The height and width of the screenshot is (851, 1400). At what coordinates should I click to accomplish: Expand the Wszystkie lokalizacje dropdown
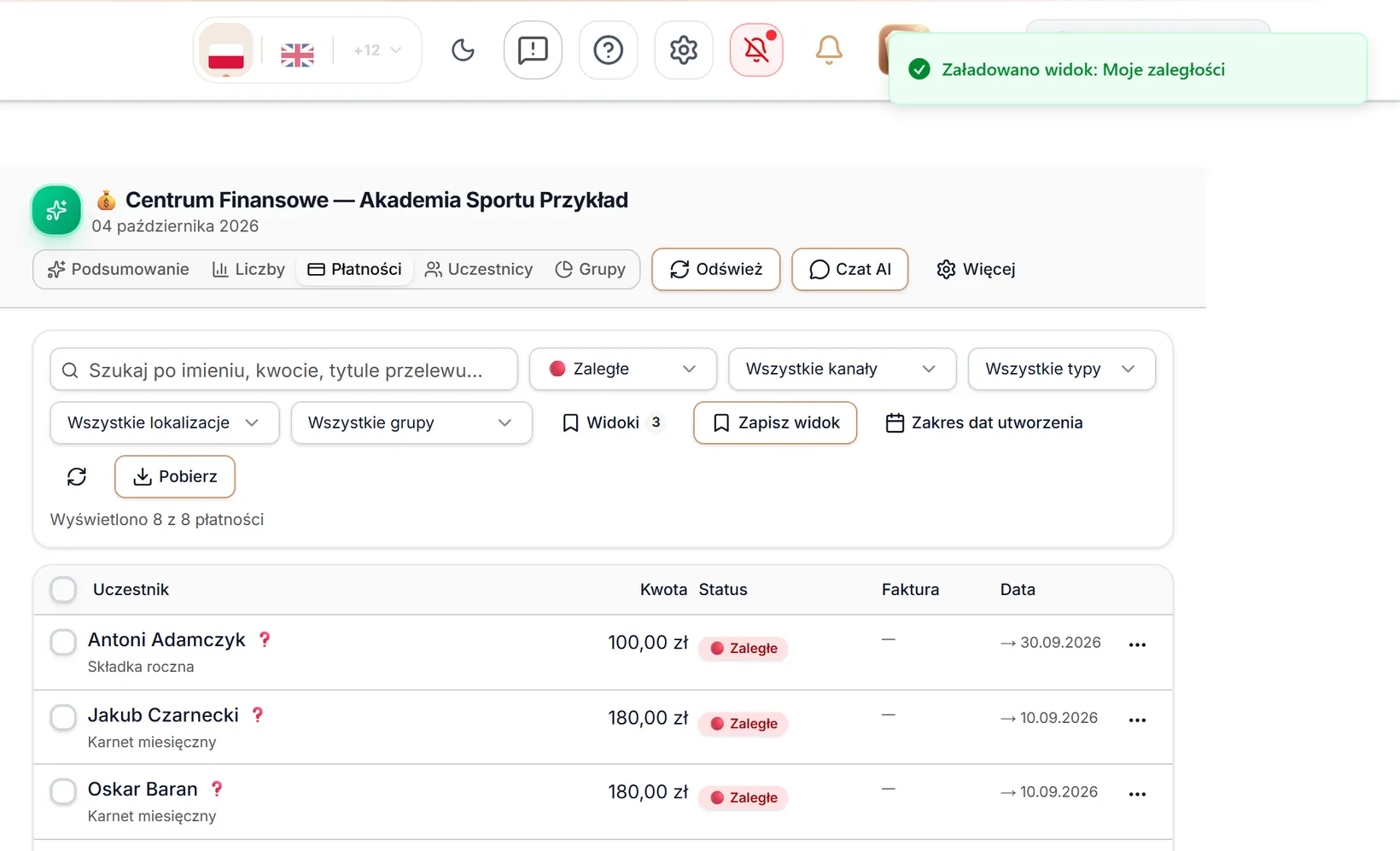point(165,423)
